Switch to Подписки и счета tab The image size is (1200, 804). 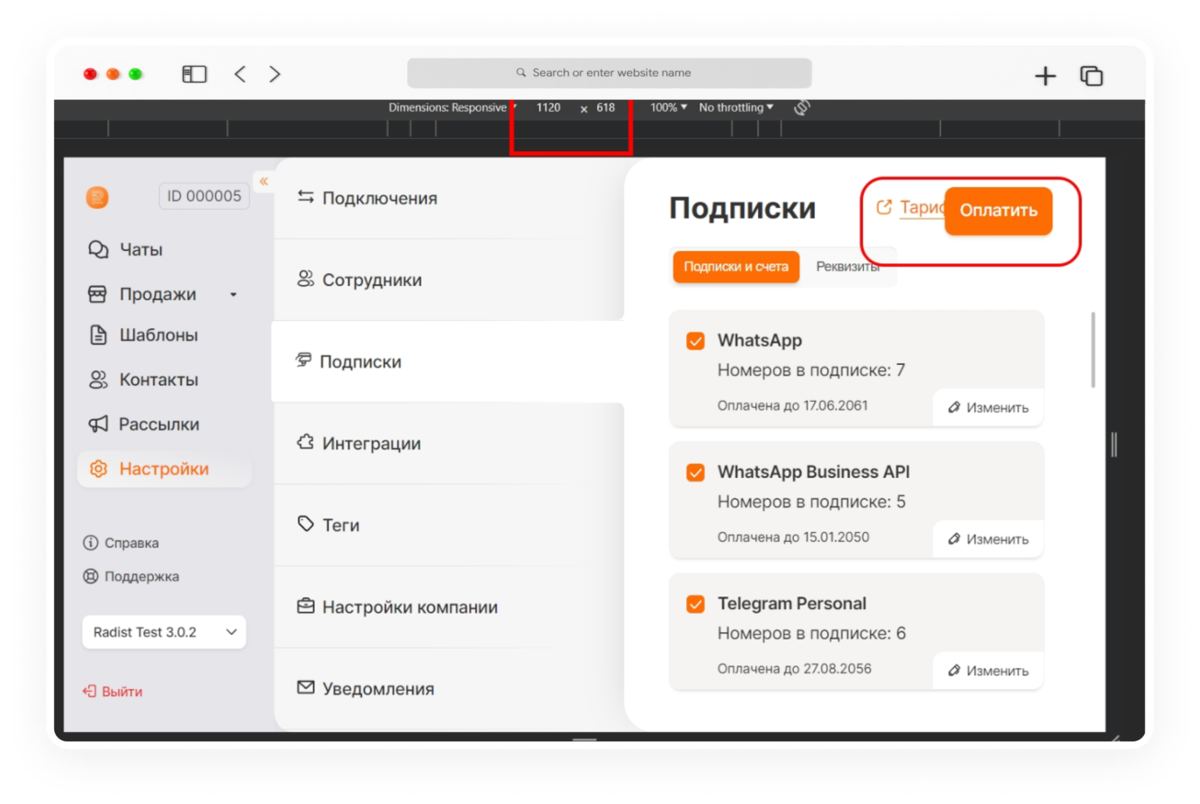(x=736, y=267)
